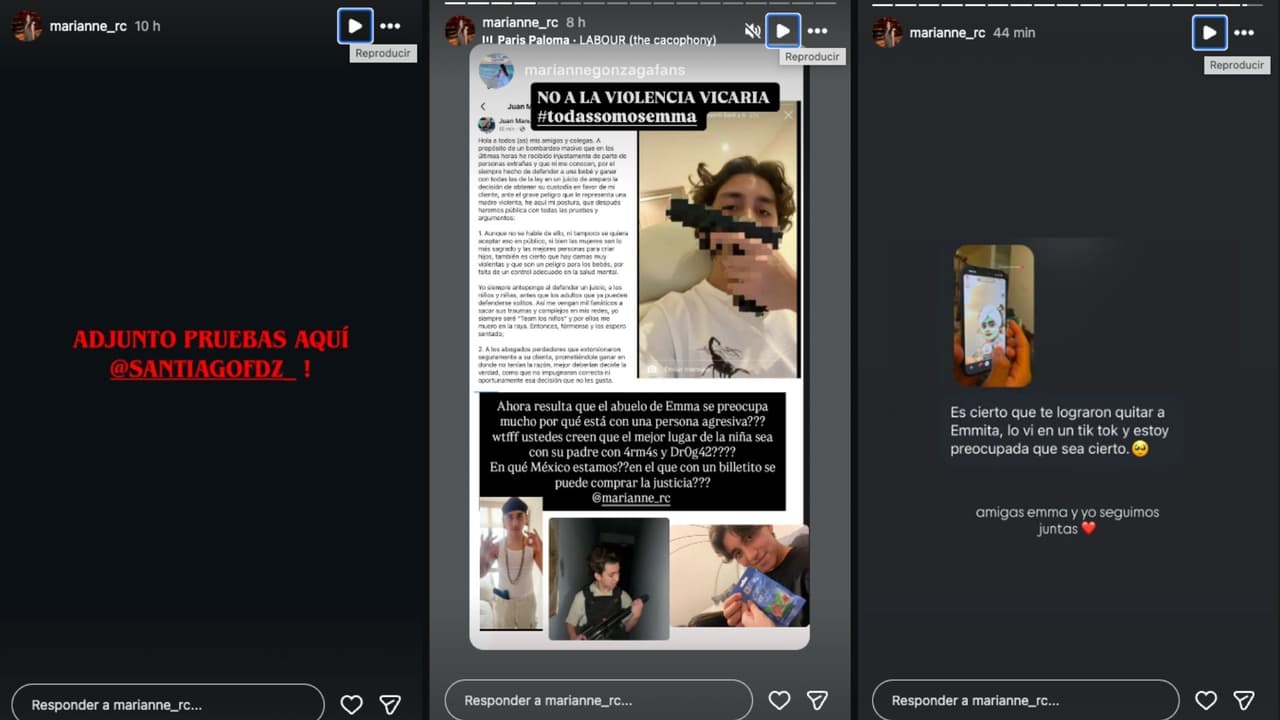Click the marianne_rc avatar on the middle story header
The height and width of the screenshot is (720, 1280).
tap(461, 29)
